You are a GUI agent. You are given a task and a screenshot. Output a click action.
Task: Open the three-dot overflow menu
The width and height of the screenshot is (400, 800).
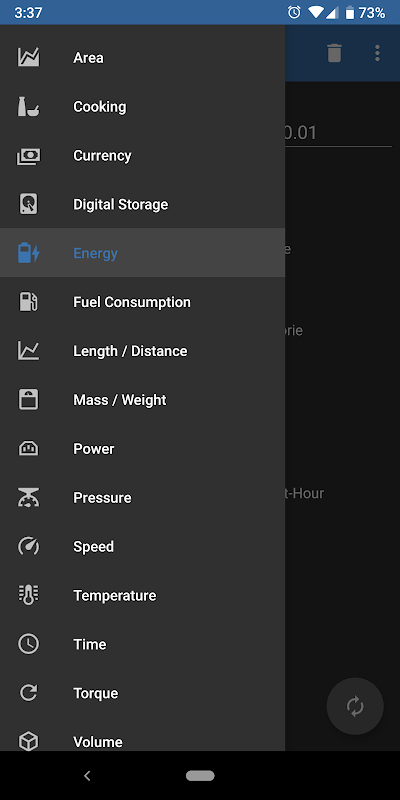[377, 53]
